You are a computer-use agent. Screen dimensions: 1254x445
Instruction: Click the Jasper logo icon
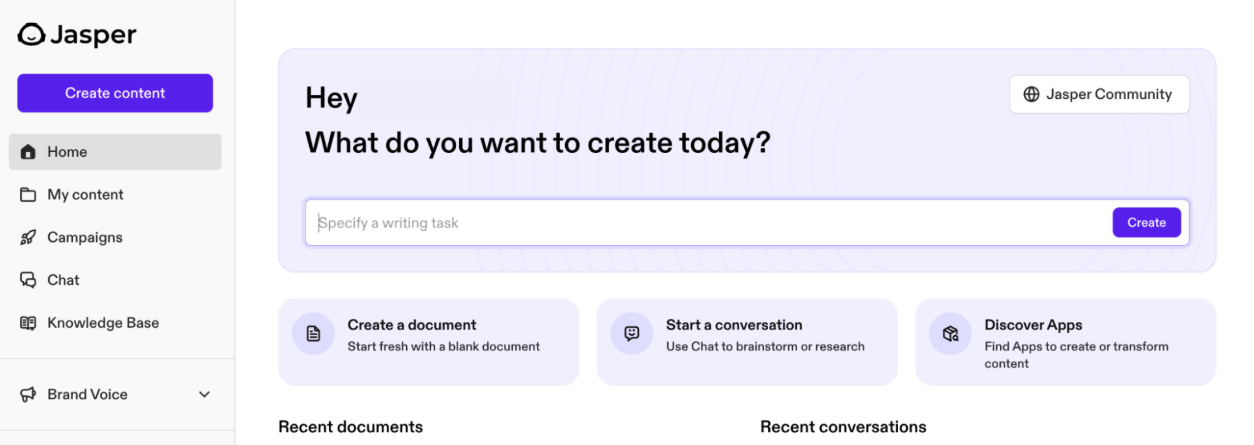pos(31,35)
